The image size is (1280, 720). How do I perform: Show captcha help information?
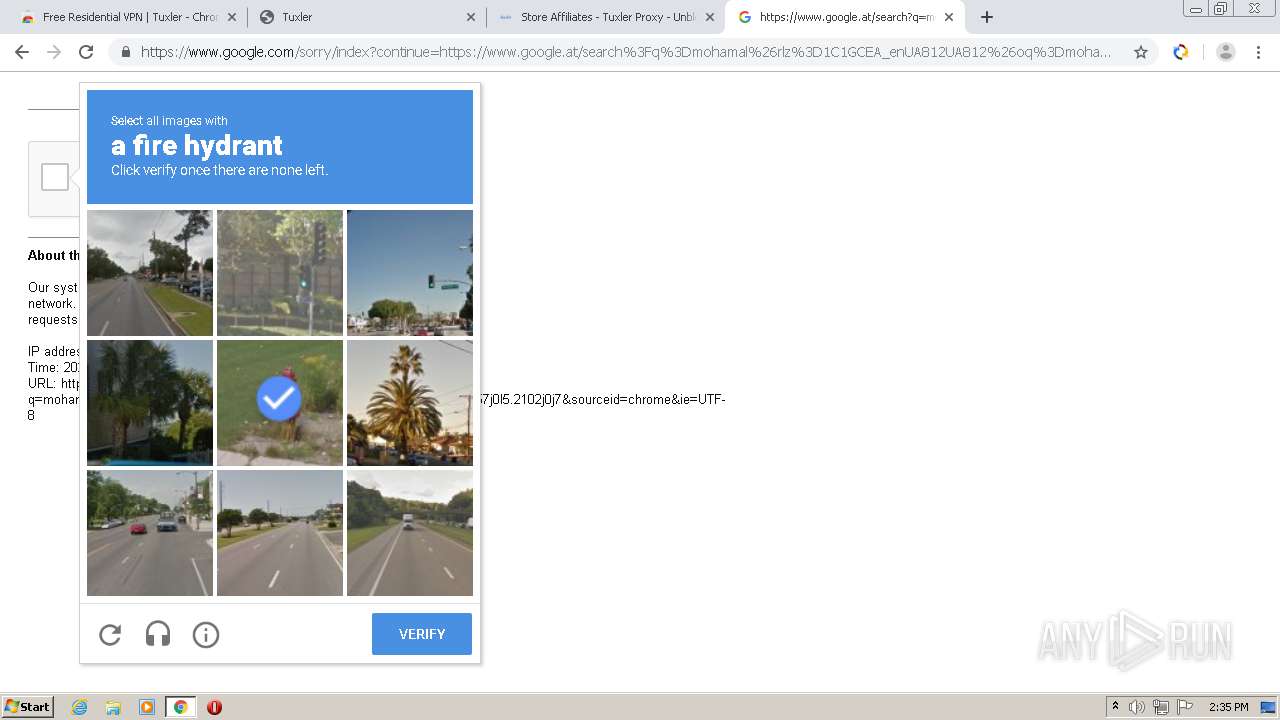(x=206, y=634)
